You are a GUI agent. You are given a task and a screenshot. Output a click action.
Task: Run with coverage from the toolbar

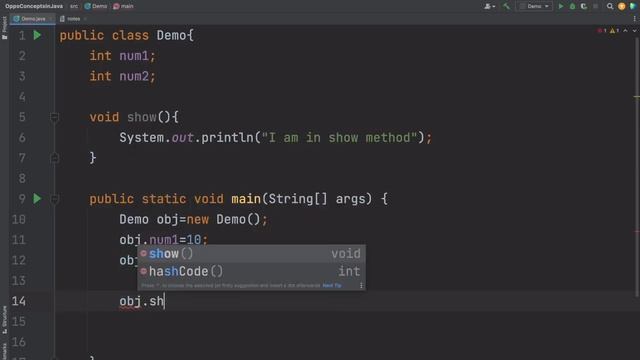coord(584,6)
